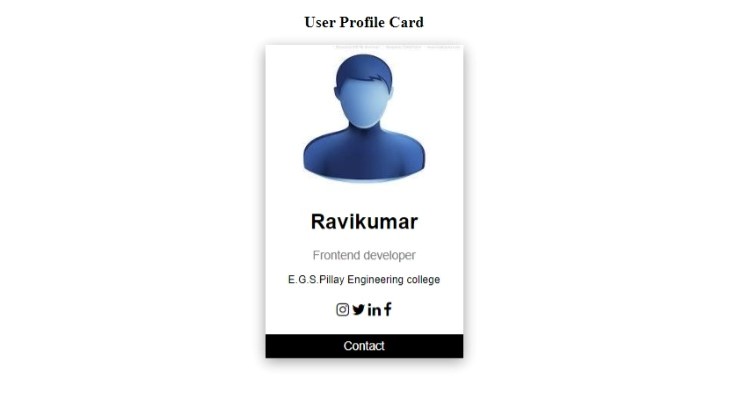Image resolution: width=750 pixels, height=420 pixels.
Task: Click the word Card in the heading
Action: pos(406,22)
